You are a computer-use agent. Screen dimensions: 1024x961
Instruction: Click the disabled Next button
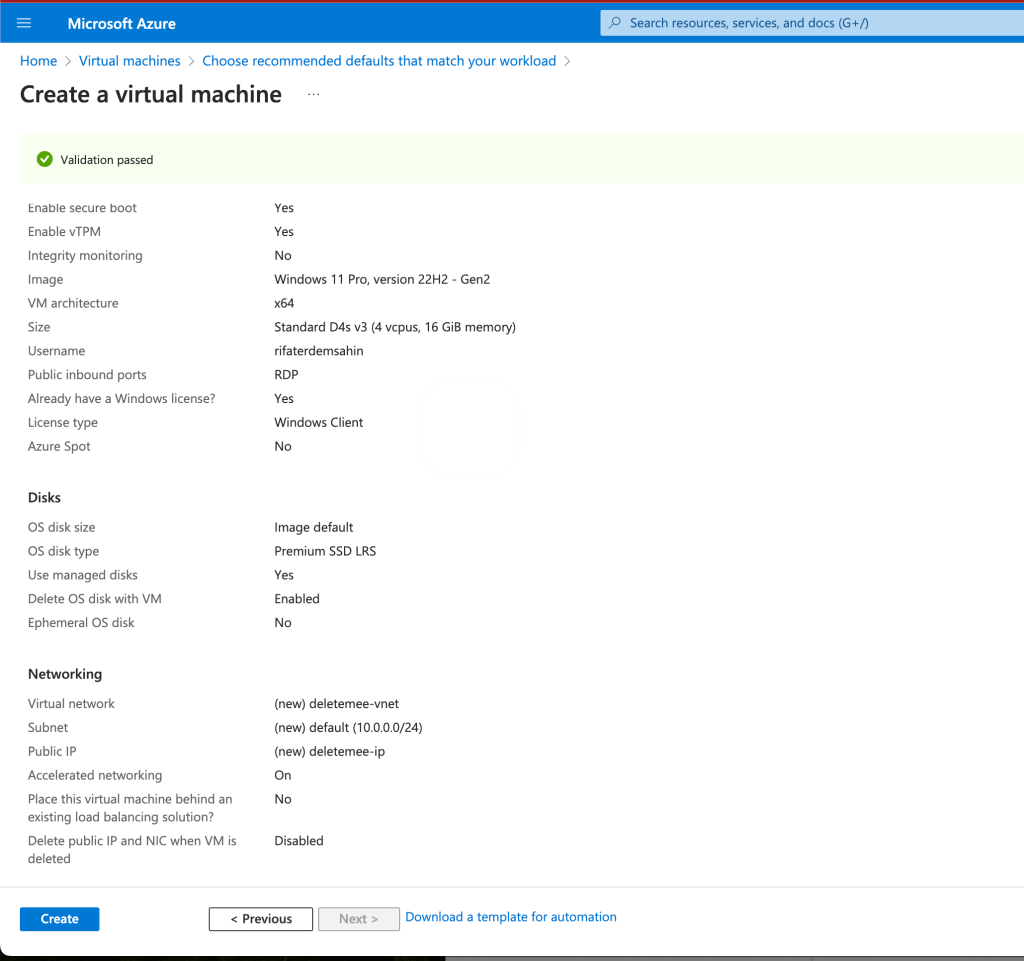[359, 919]
